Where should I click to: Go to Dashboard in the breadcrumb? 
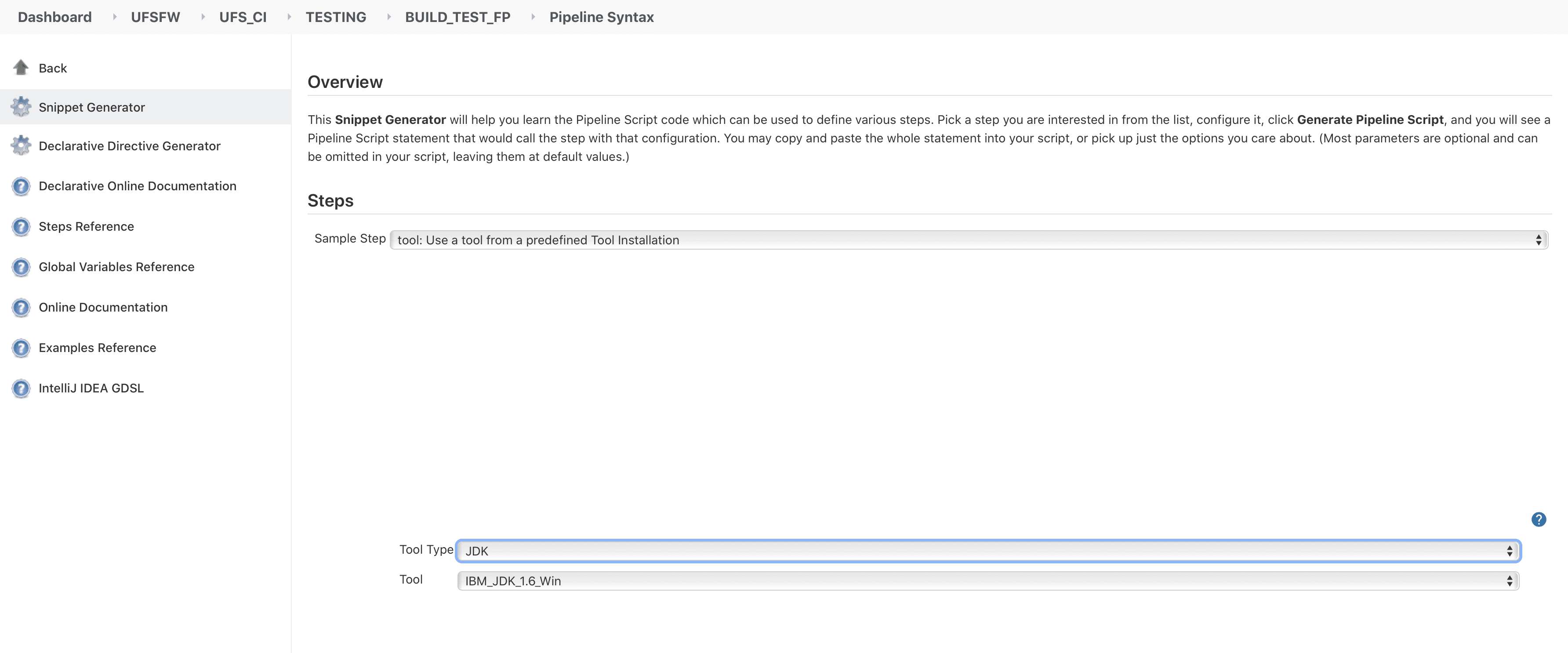click(55, 17)
